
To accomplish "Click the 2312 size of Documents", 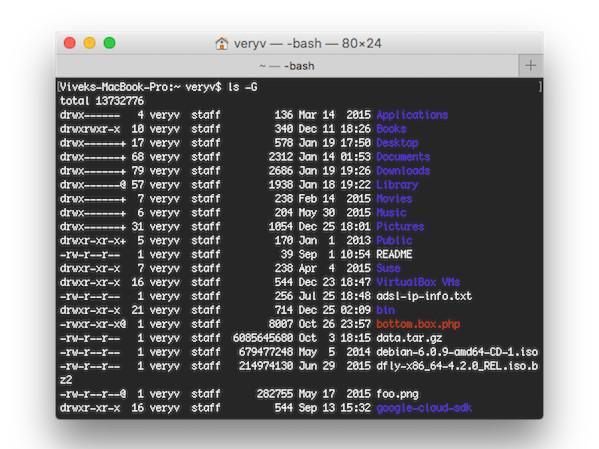I will click(x=281, y=157).
